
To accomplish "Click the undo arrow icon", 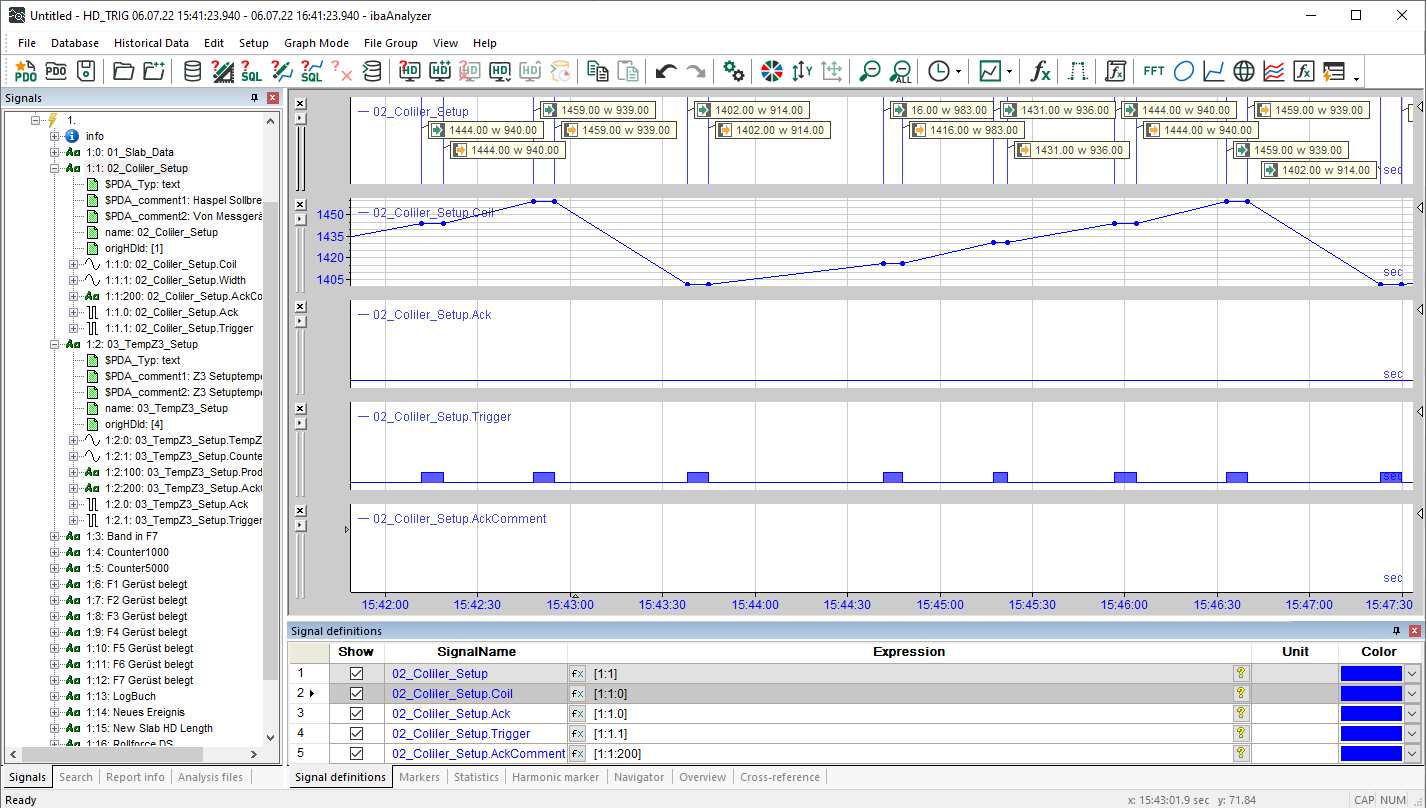I will pos(666,71).
